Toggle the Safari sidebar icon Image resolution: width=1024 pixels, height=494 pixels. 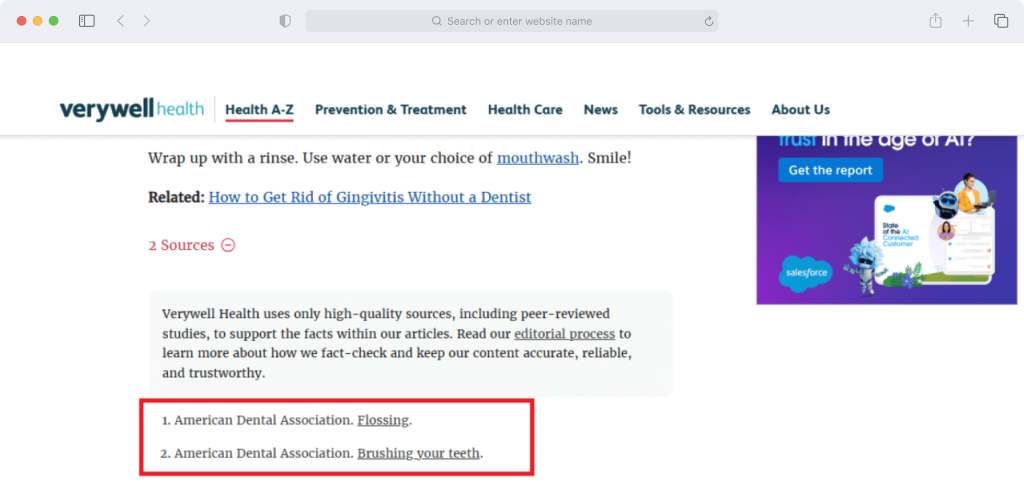click(87, 21)
